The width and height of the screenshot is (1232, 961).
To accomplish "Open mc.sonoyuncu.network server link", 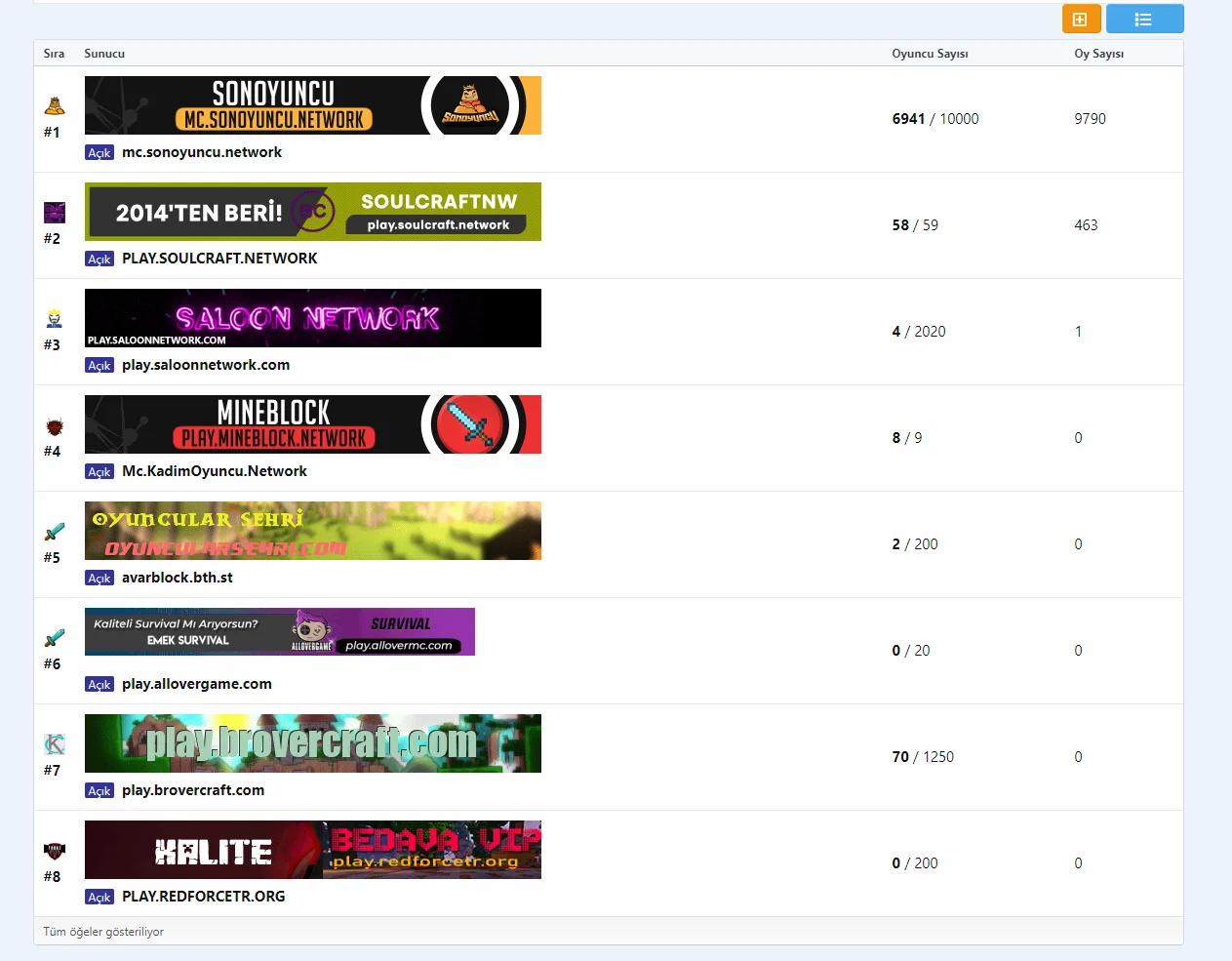I will pos(201,152).
